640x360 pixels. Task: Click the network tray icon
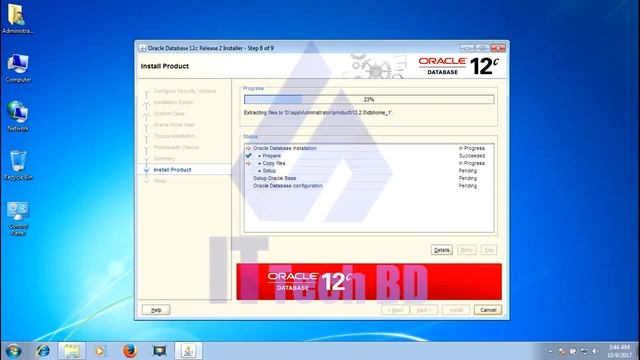[x=584, y=351]
